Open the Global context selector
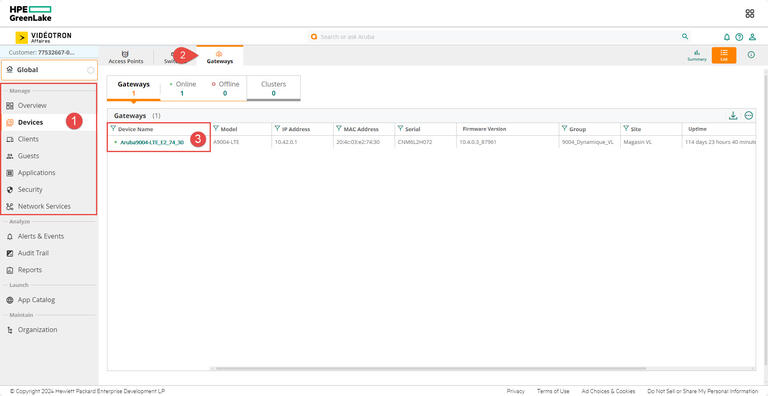768x396 pixels. (49, 70)
